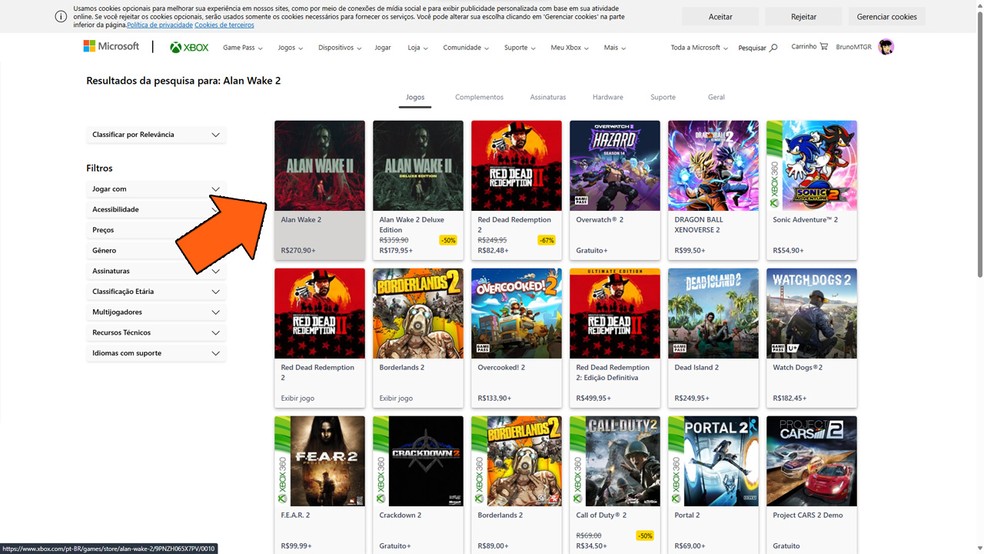Expand the Jogos menu
This screenshot has width=984, height=554.
[290, 48]
